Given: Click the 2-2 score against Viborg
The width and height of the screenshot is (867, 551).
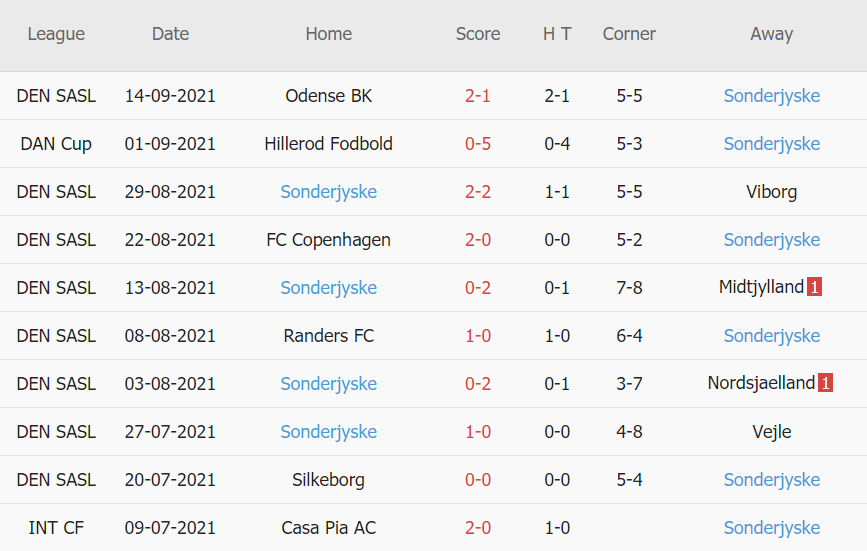Looking at the screenshot, I should [477, 192].
